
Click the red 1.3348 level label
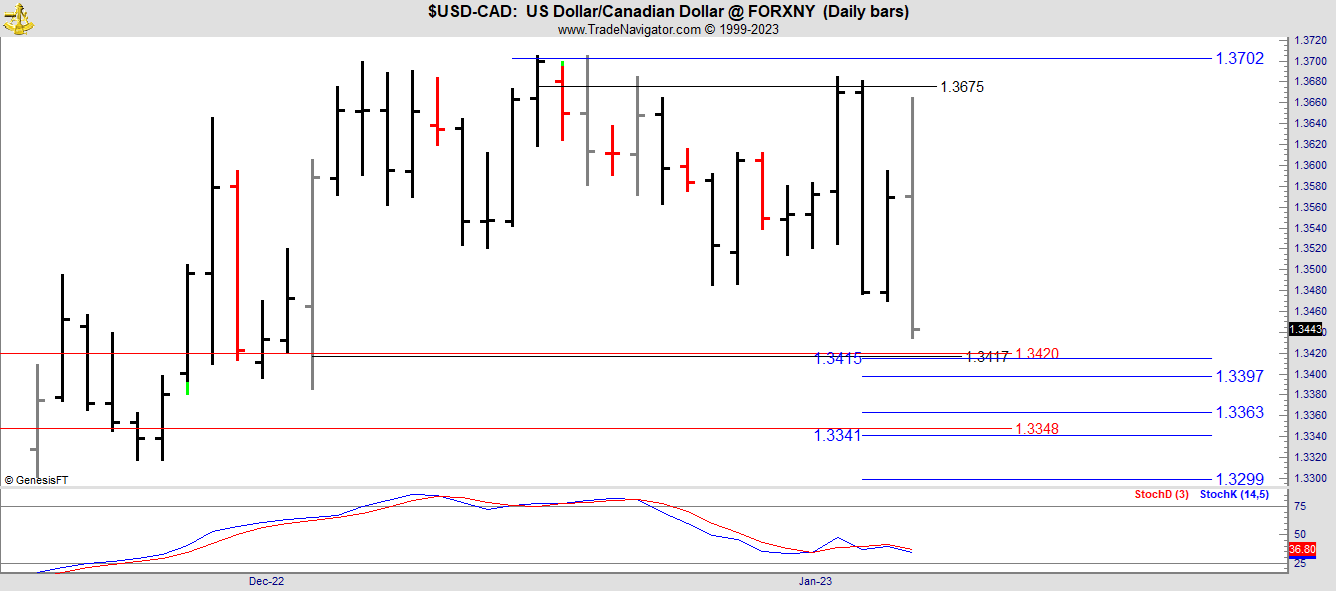pos(1036,429)
